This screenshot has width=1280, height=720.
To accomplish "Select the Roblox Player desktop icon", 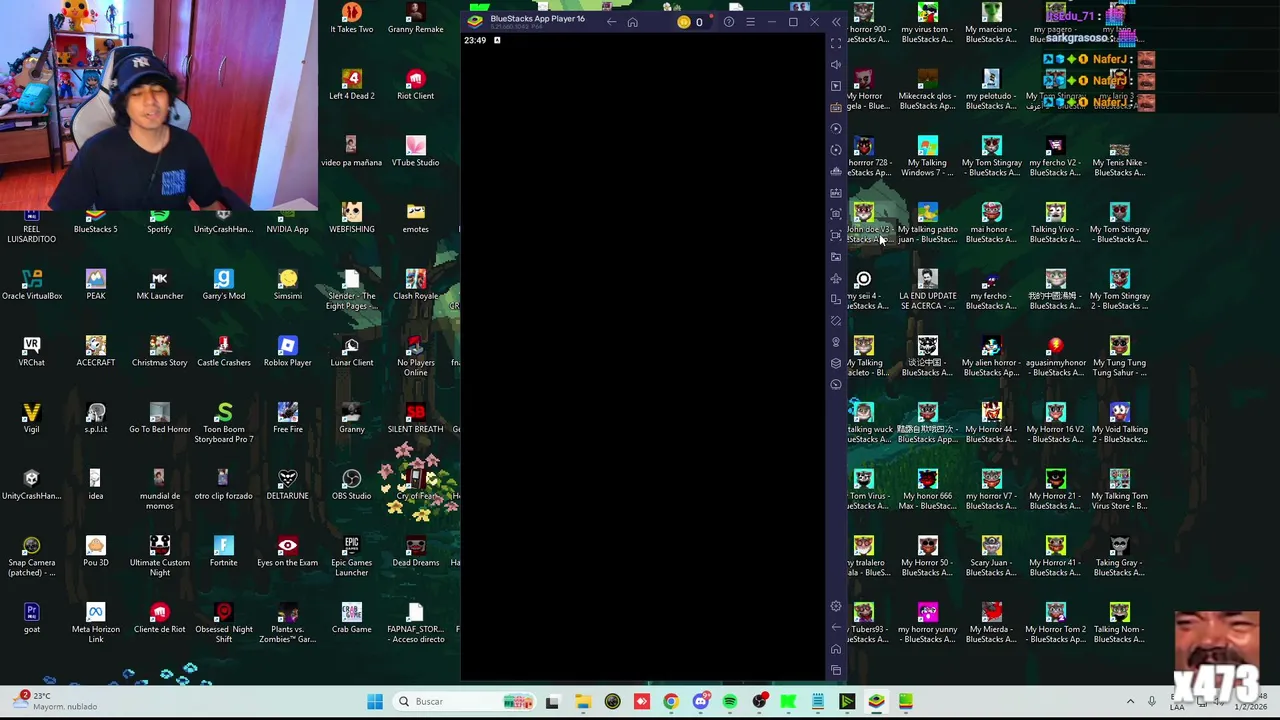I will point(287,351).
